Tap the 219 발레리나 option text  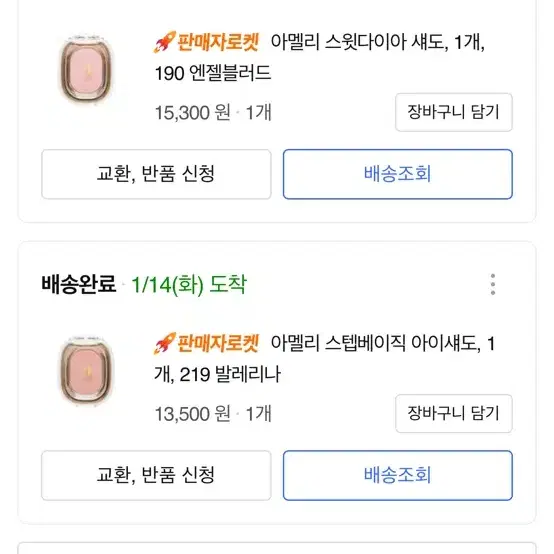(x=230, y=374)
